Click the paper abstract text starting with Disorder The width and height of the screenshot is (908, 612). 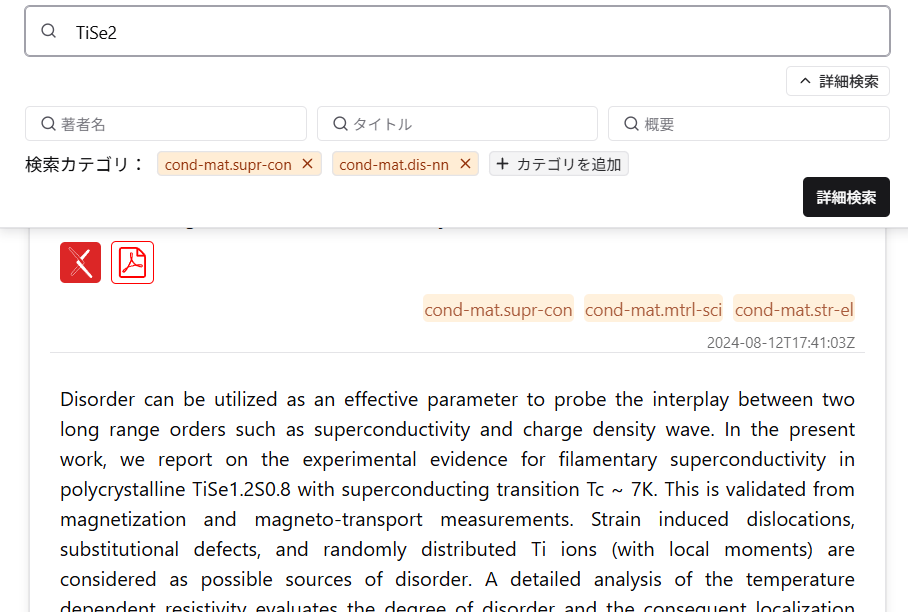click(457, 490)
